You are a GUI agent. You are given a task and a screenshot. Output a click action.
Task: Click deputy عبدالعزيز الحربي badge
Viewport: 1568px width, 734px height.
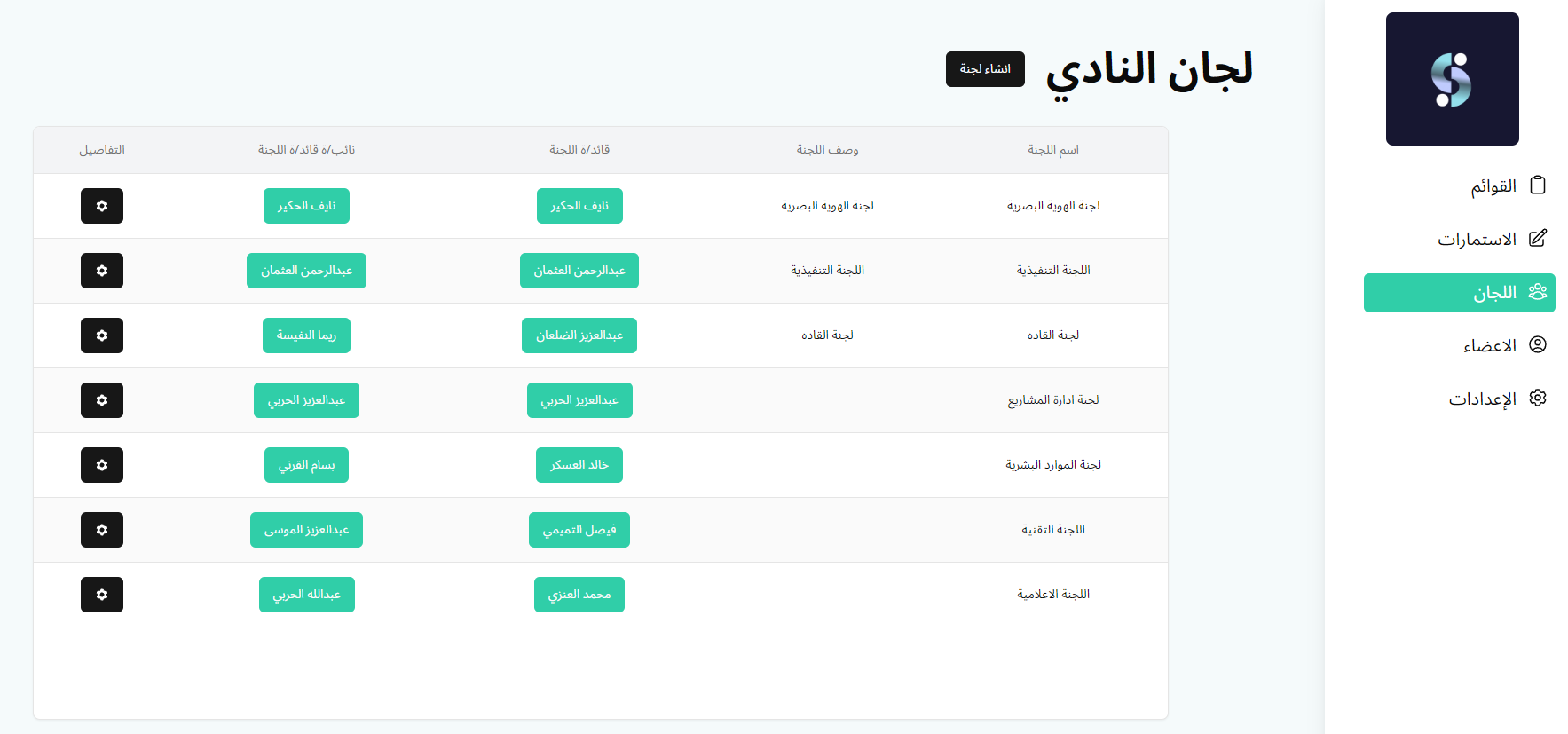(x=306, y=400)
